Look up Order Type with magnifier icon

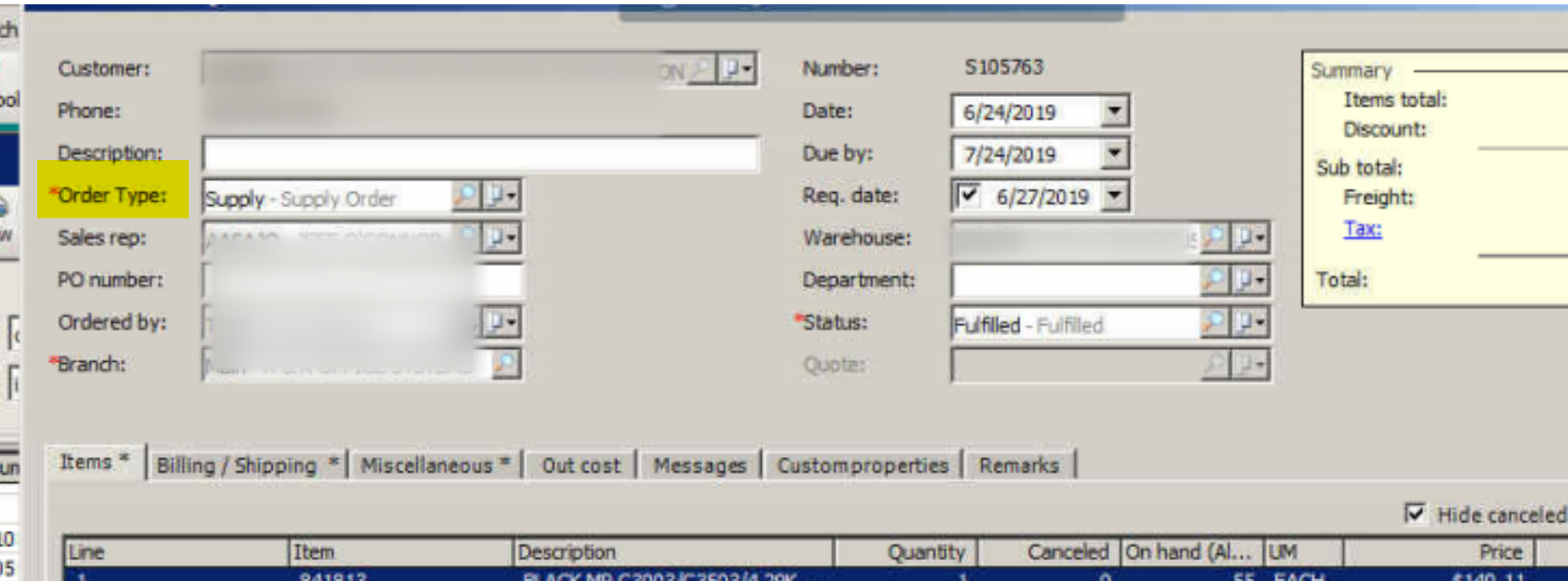465,196
